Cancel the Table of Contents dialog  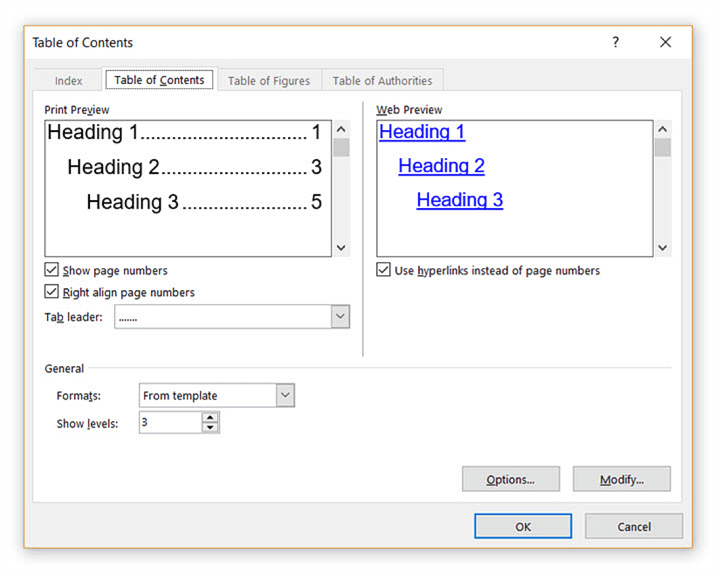634,526
